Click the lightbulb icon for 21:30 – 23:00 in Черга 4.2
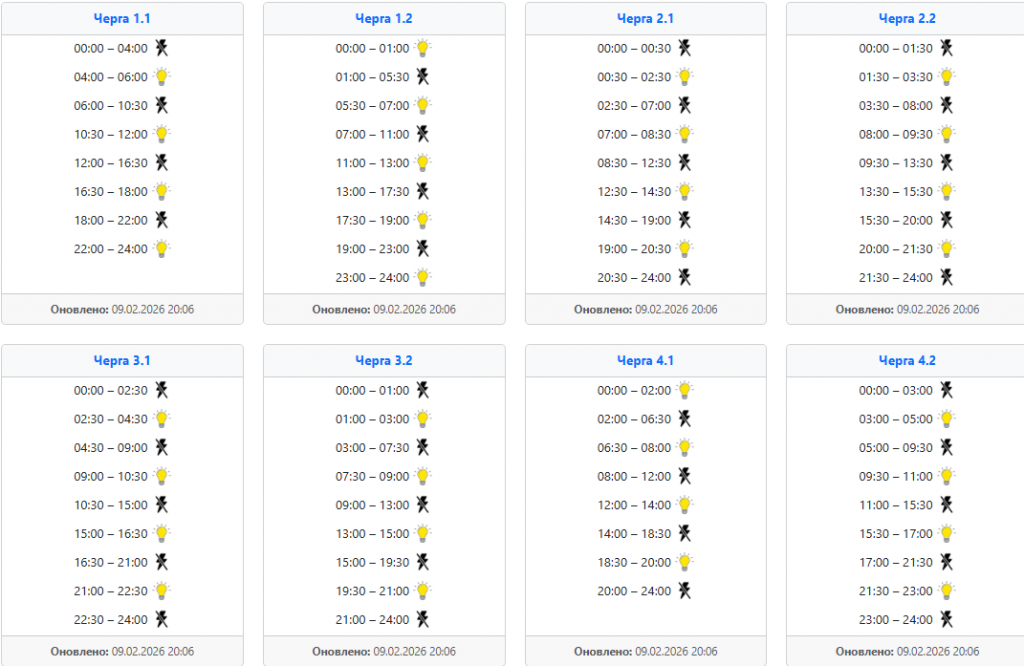This screenshot has width=1024, height=666. click(946, 591)
